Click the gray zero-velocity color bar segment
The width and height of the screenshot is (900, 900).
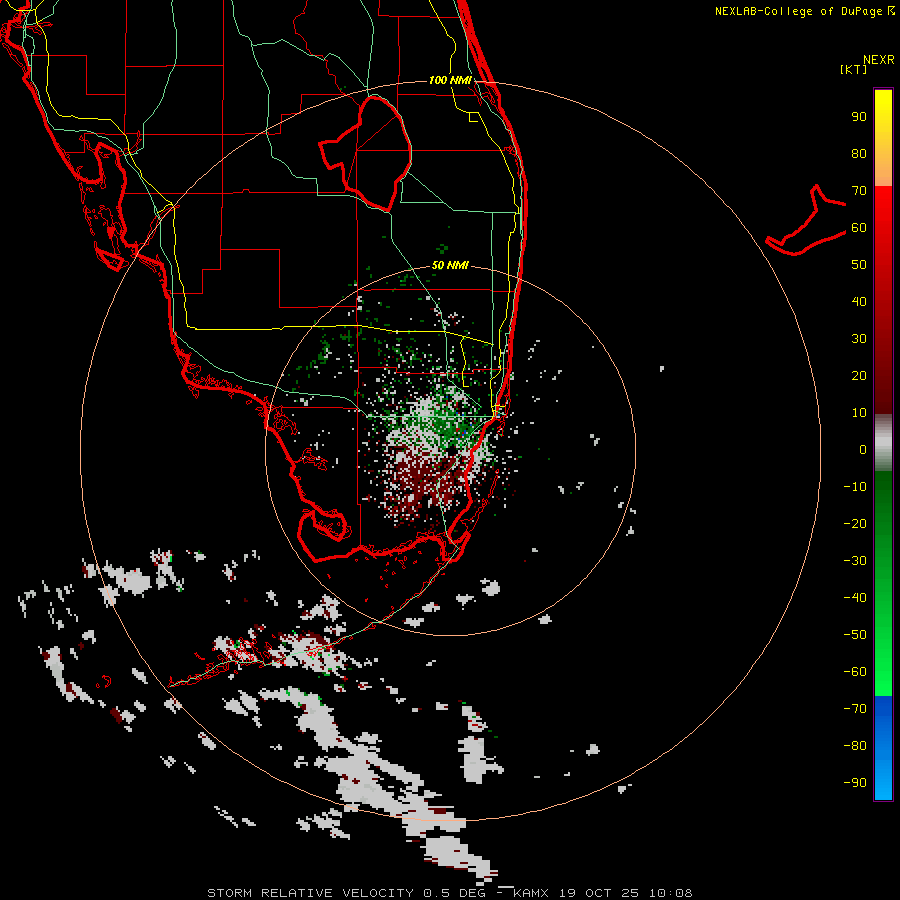(x=883, y=443)
